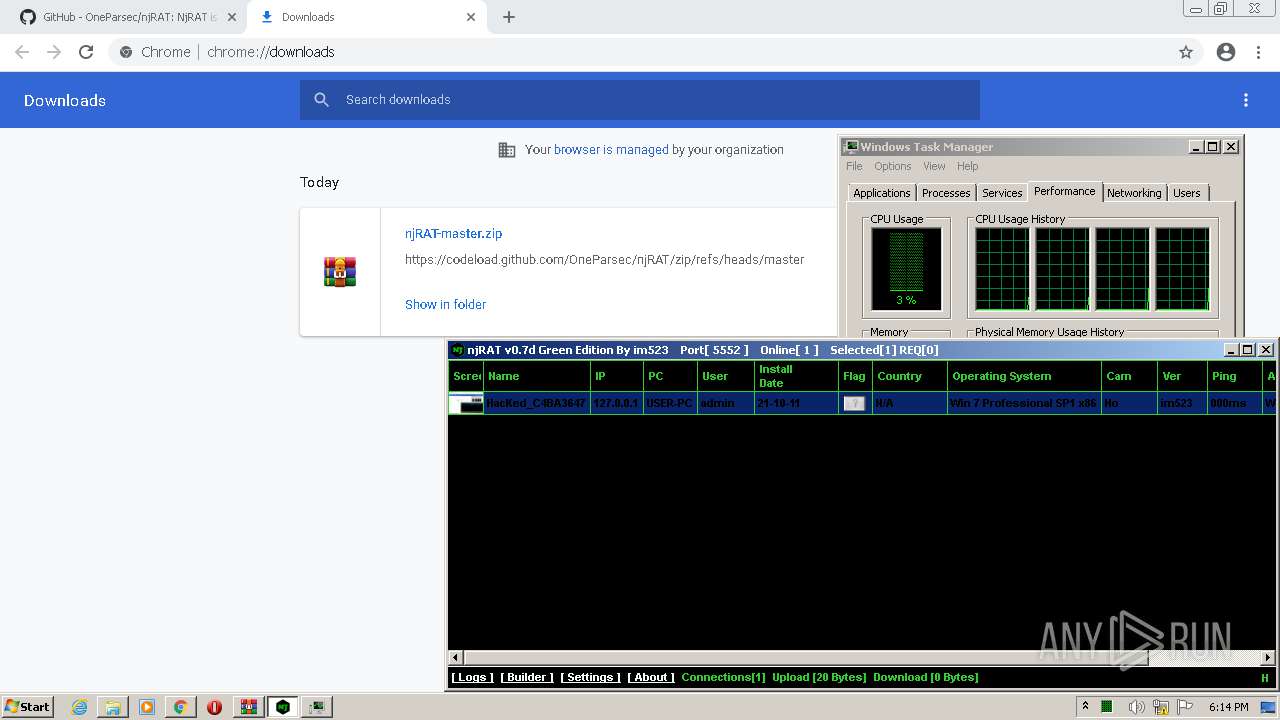Click the Name column header in njRAT
1280x720 pixels.
click(538, 376)
